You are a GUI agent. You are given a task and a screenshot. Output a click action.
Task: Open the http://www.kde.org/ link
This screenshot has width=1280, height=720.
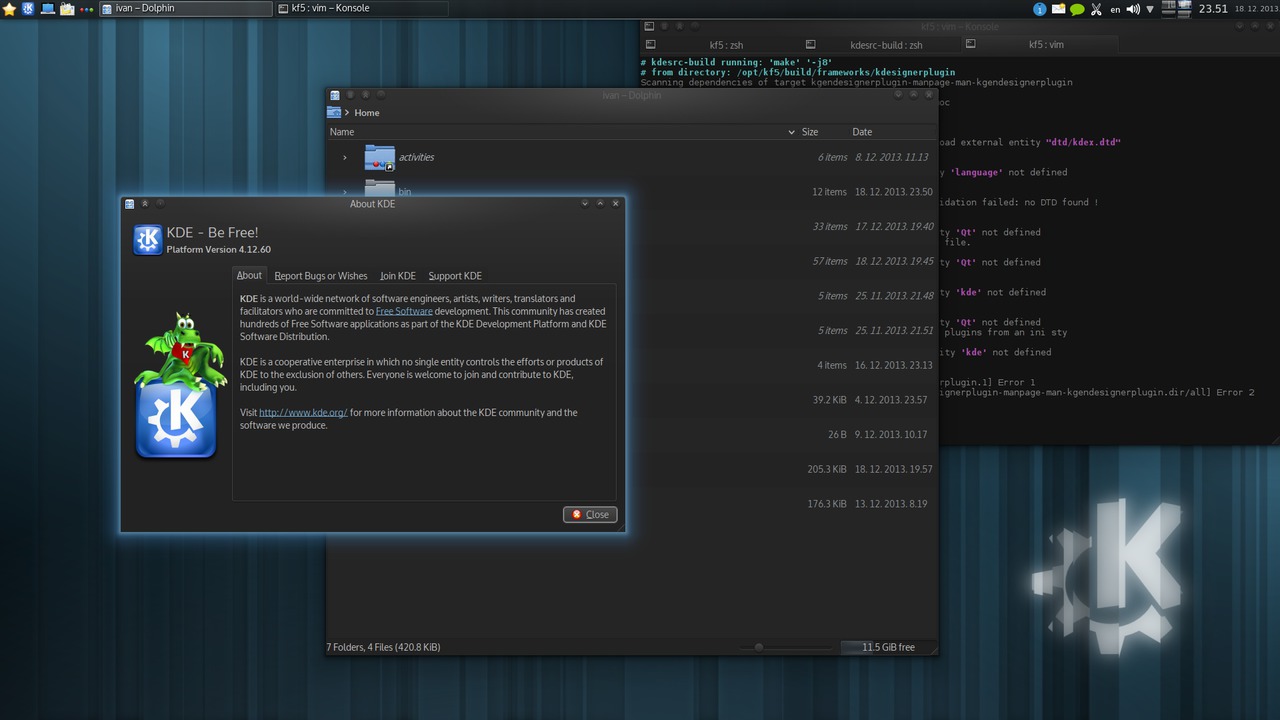[x=303, y=412]
